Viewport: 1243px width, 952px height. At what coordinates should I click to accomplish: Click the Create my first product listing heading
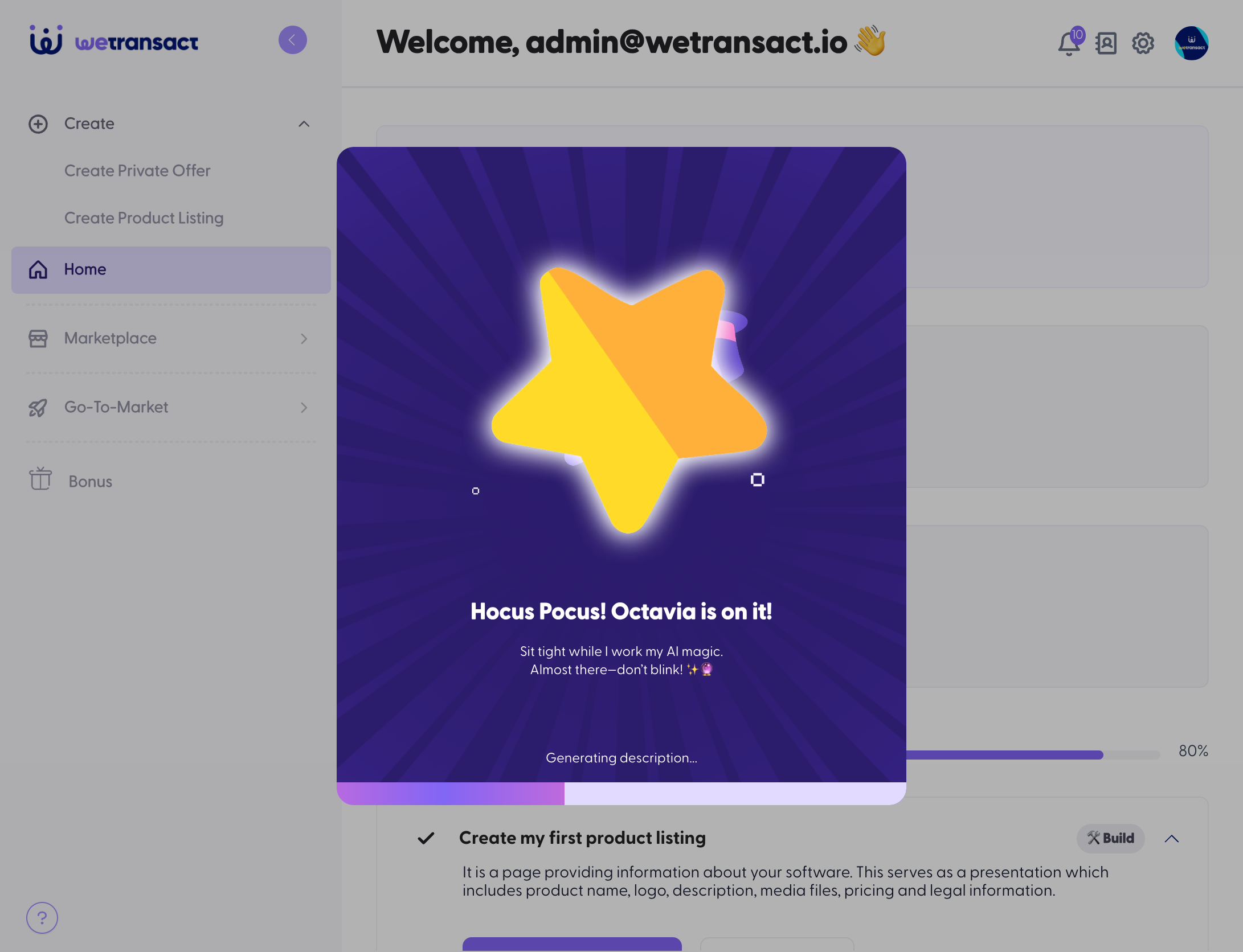[x=582, y=838]
